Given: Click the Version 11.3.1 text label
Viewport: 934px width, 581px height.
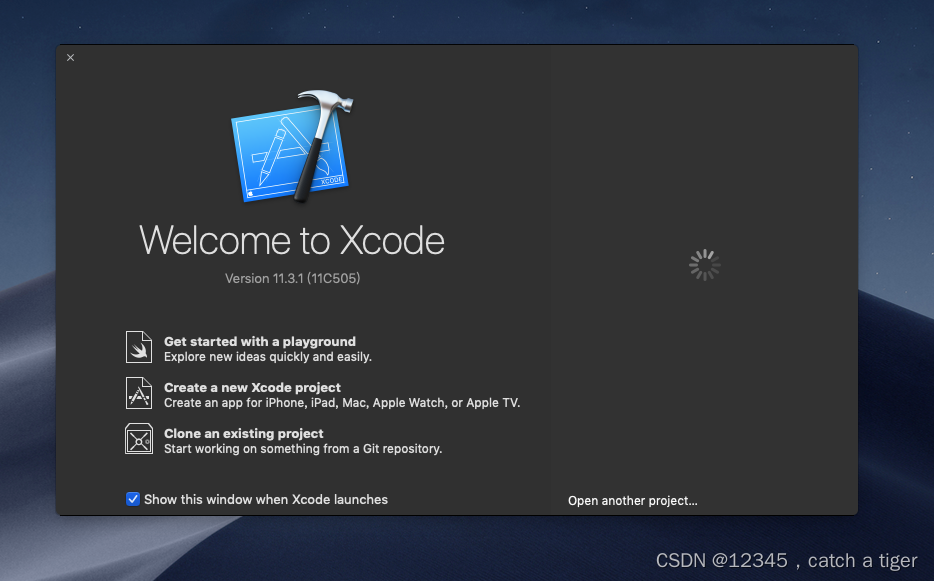Looking at the screenshot, I should [292, 278].
